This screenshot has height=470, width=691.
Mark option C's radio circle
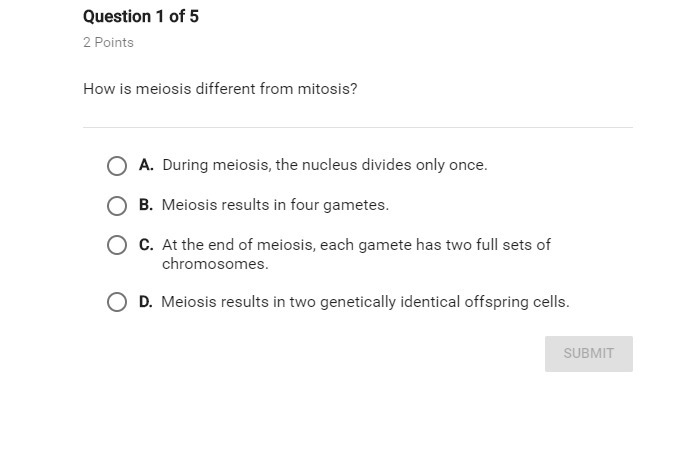(x=117, y=245)
